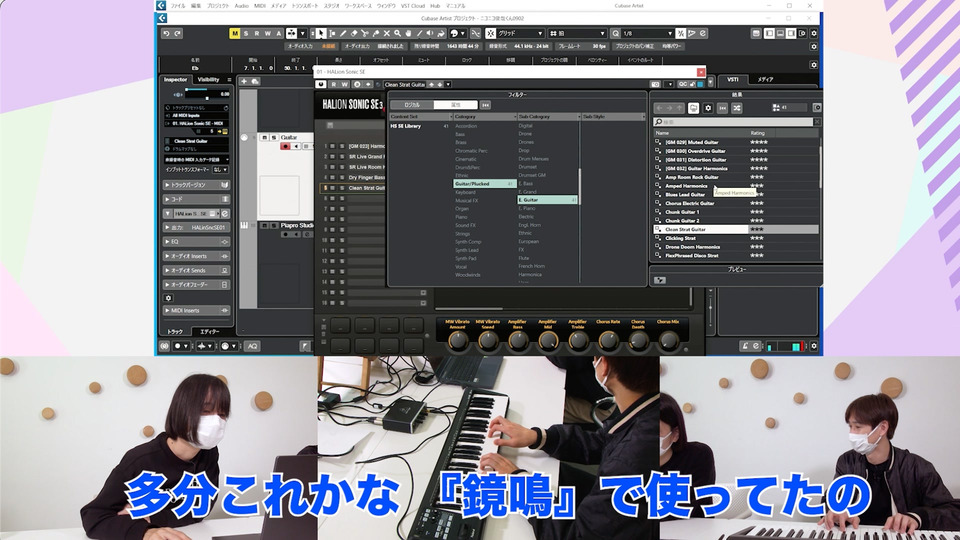
Task: Select the Split scissors tool
Action: click(x=365, y=33)
